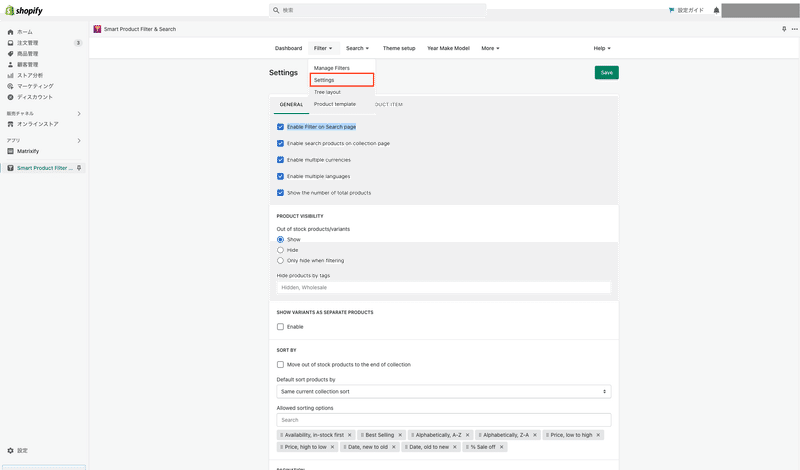Open the Help dropdown menu
800x470 pixels.
(602, 48)
